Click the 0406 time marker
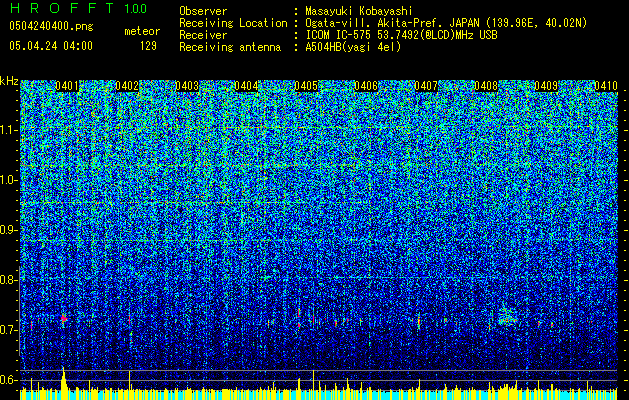 click(366, 86)
